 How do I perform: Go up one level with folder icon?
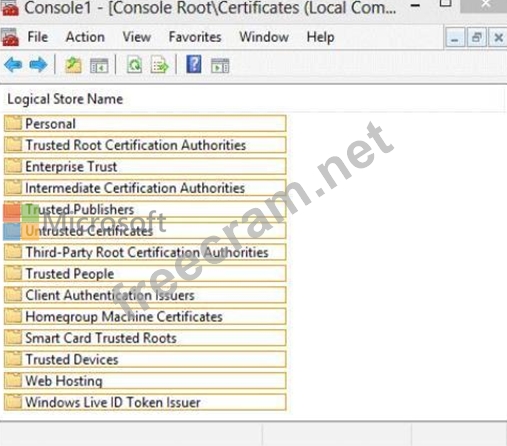(73, 65)
